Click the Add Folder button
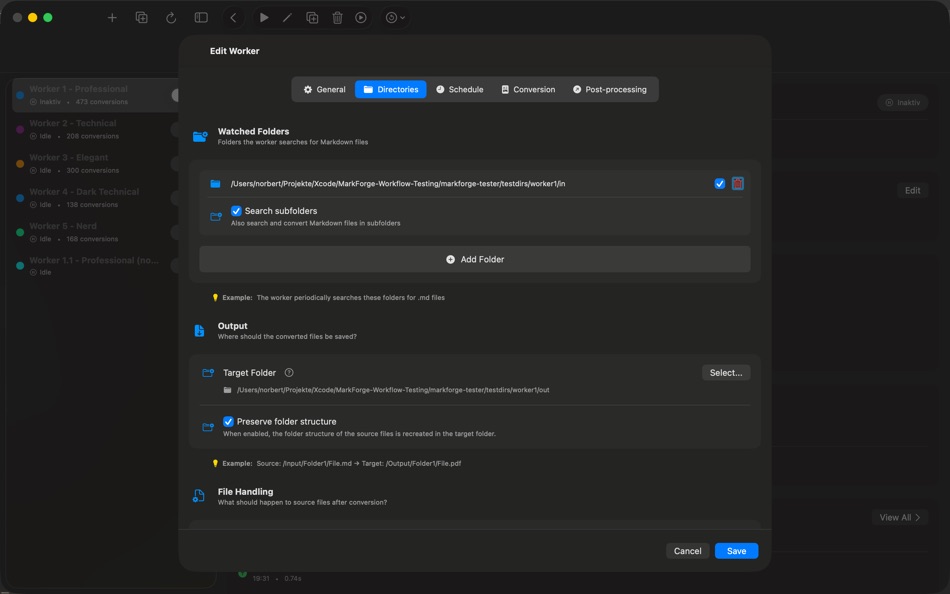The height and width of the screenshot is (594, 950). point(474,258)
